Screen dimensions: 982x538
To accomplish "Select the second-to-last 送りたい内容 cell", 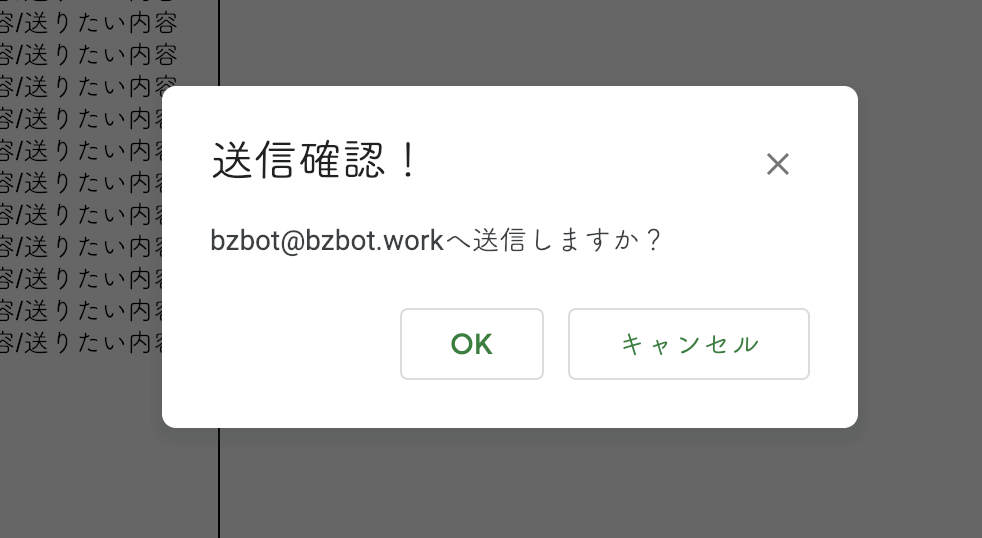I will click(81, 311).
